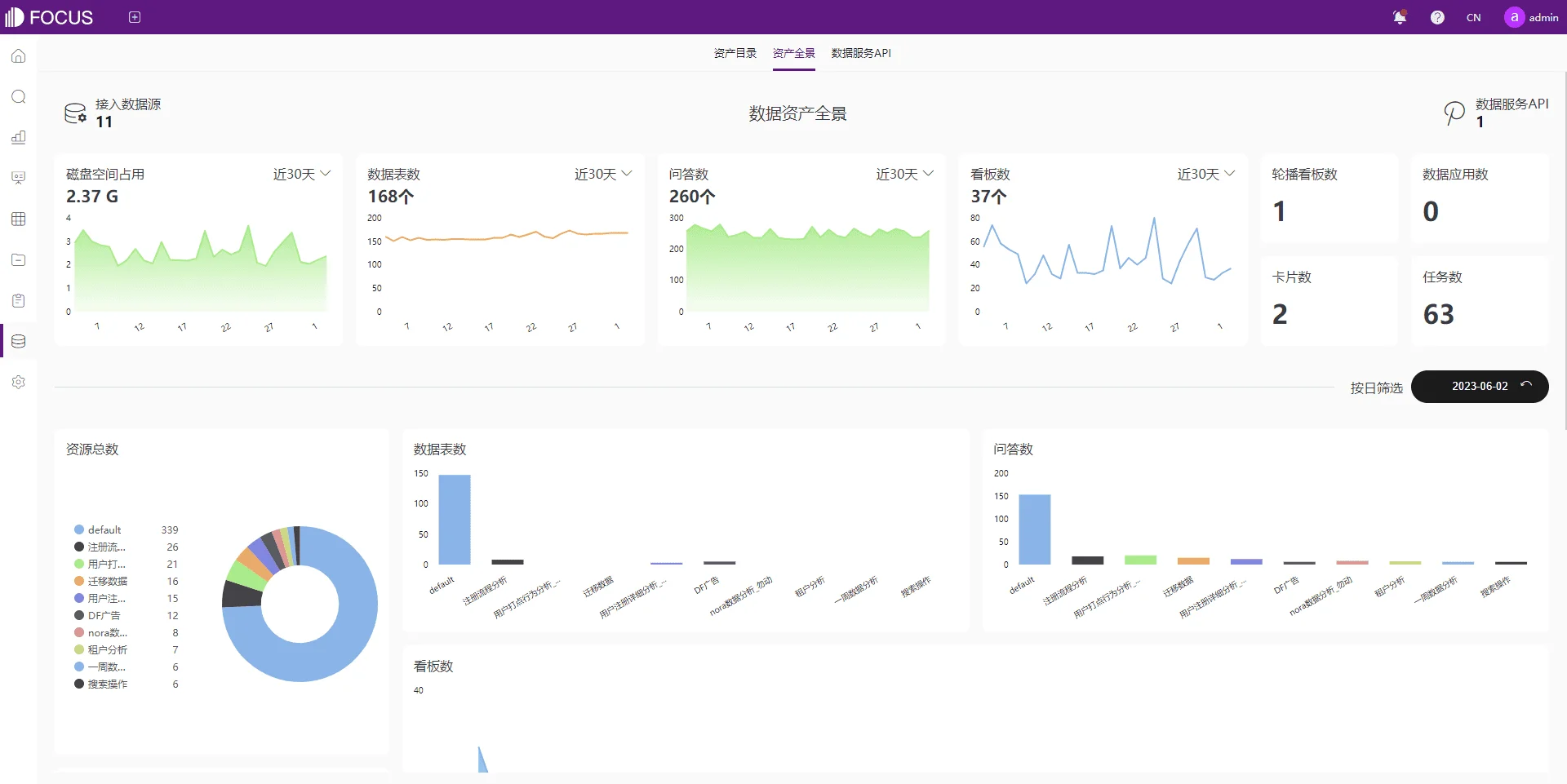Select the presentation board icon in sidebar
Viewport: 1567px width, 784px height.
(18, 178)
